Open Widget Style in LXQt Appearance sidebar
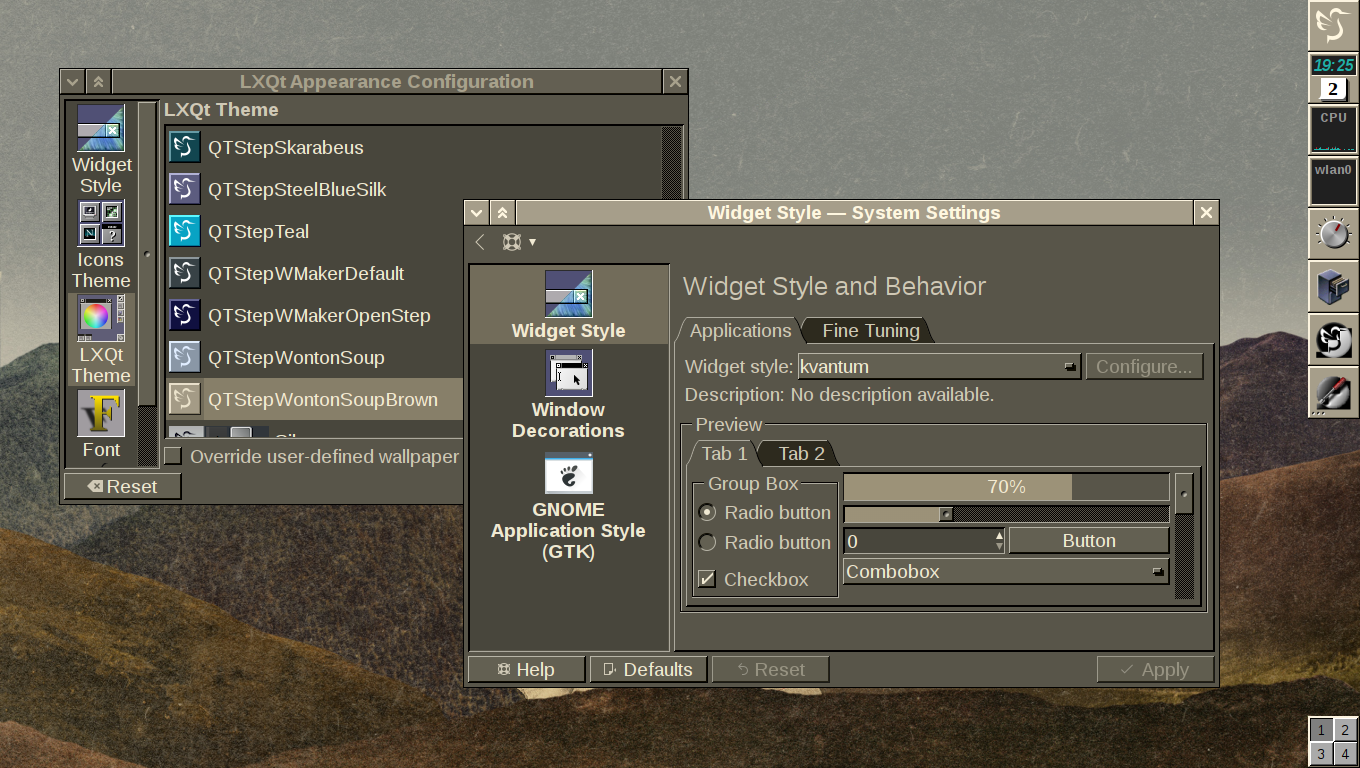This screenshot has height=768, width=1360. [101, 150]
